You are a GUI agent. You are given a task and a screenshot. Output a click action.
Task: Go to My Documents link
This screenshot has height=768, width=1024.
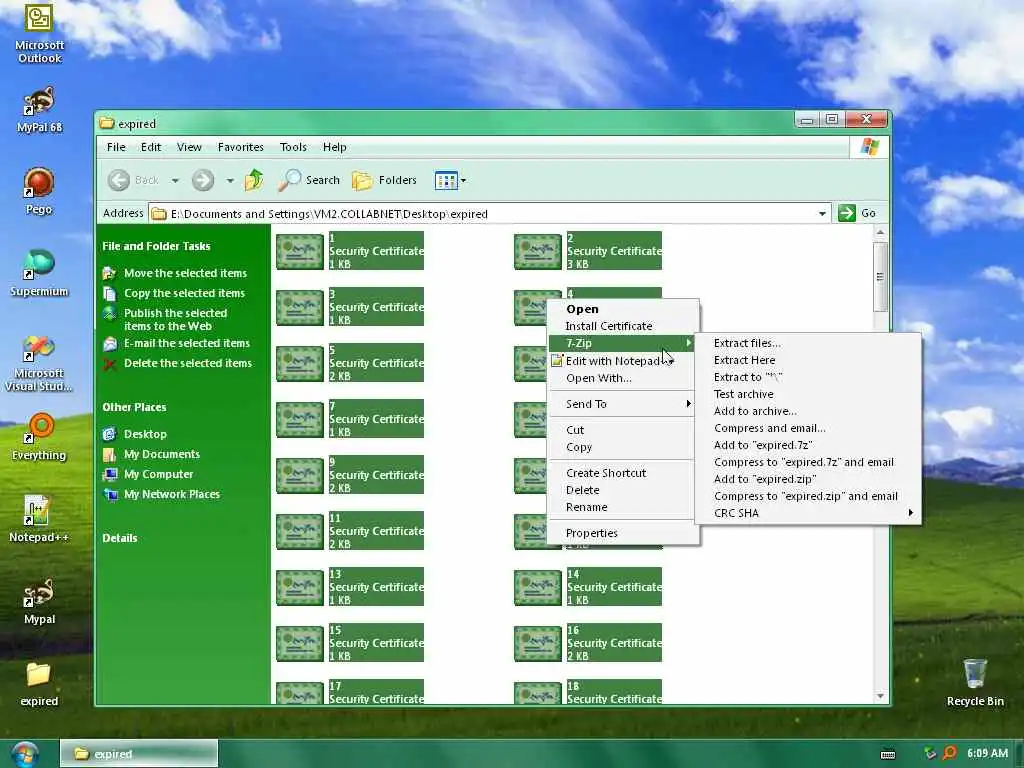click(x=161, y=455)
